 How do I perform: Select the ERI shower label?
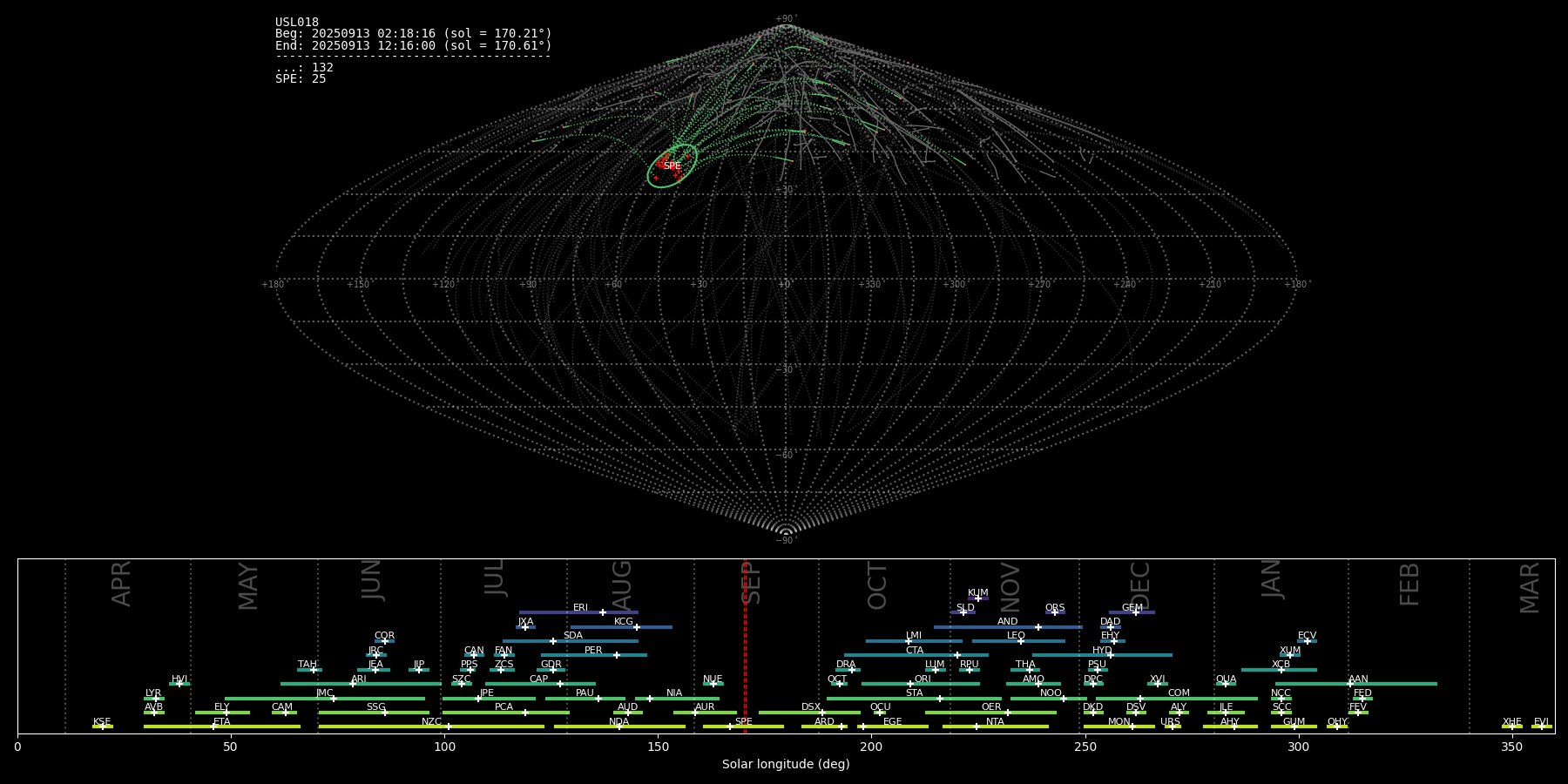pos(580,608)
